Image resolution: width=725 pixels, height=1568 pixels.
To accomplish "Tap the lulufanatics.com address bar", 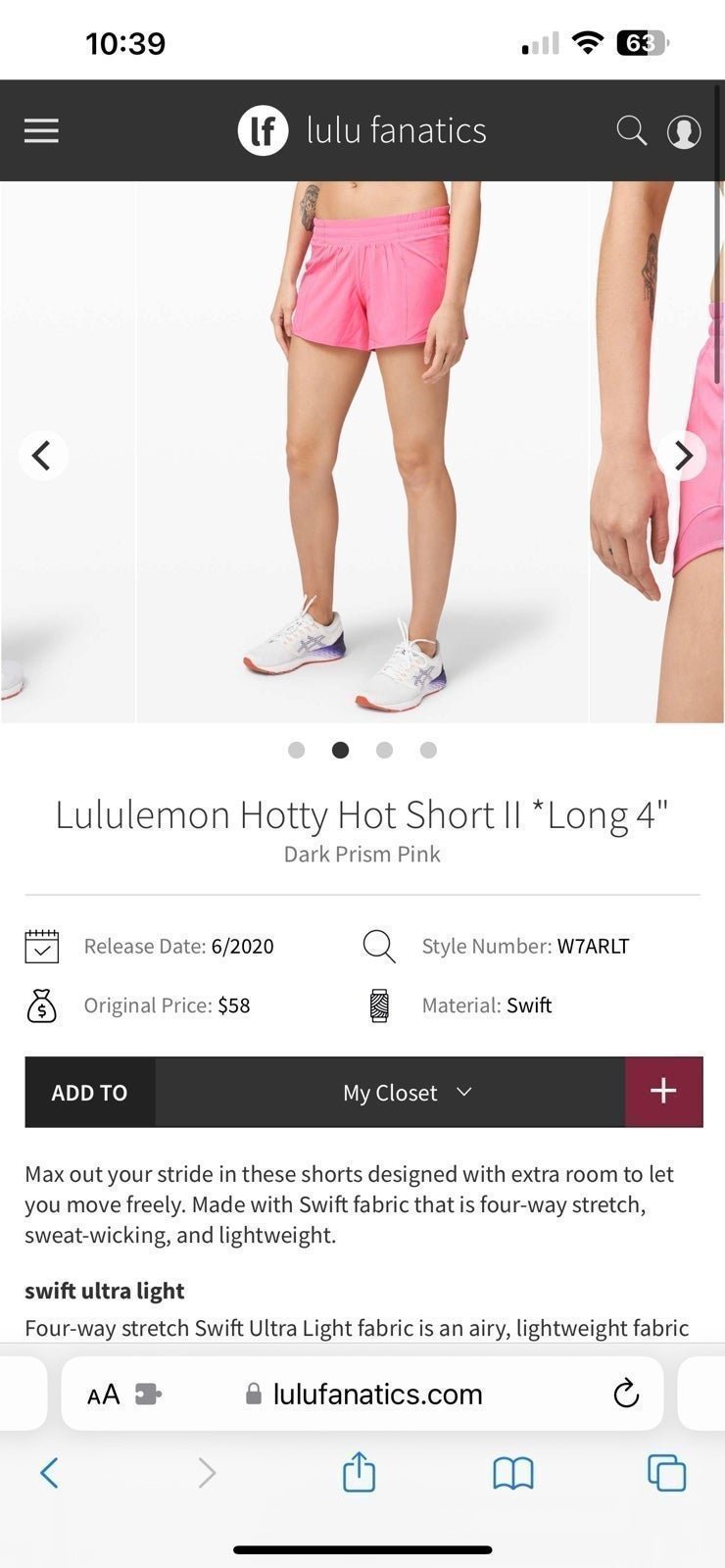I will (362, 1394).
